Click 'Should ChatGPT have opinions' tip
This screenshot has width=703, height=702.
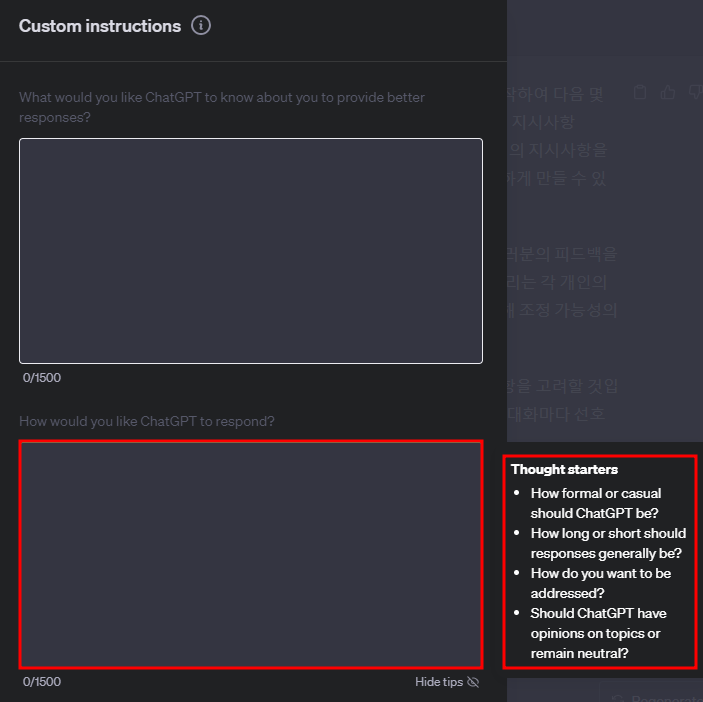point(599,633)
